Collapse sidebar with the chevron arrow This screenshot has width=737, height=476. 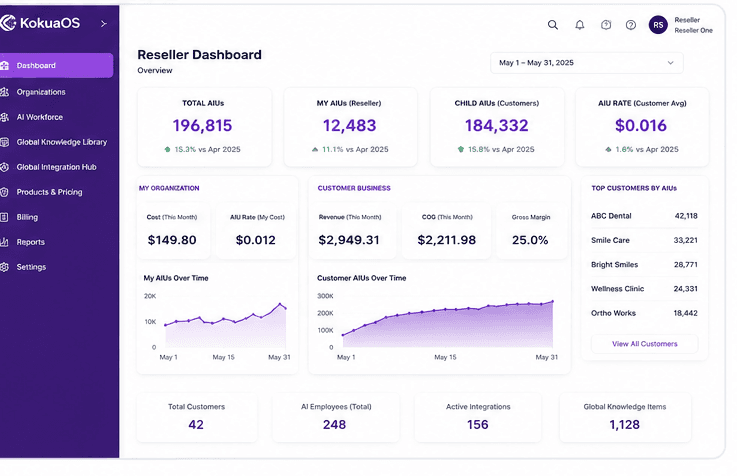coord(103,23)
